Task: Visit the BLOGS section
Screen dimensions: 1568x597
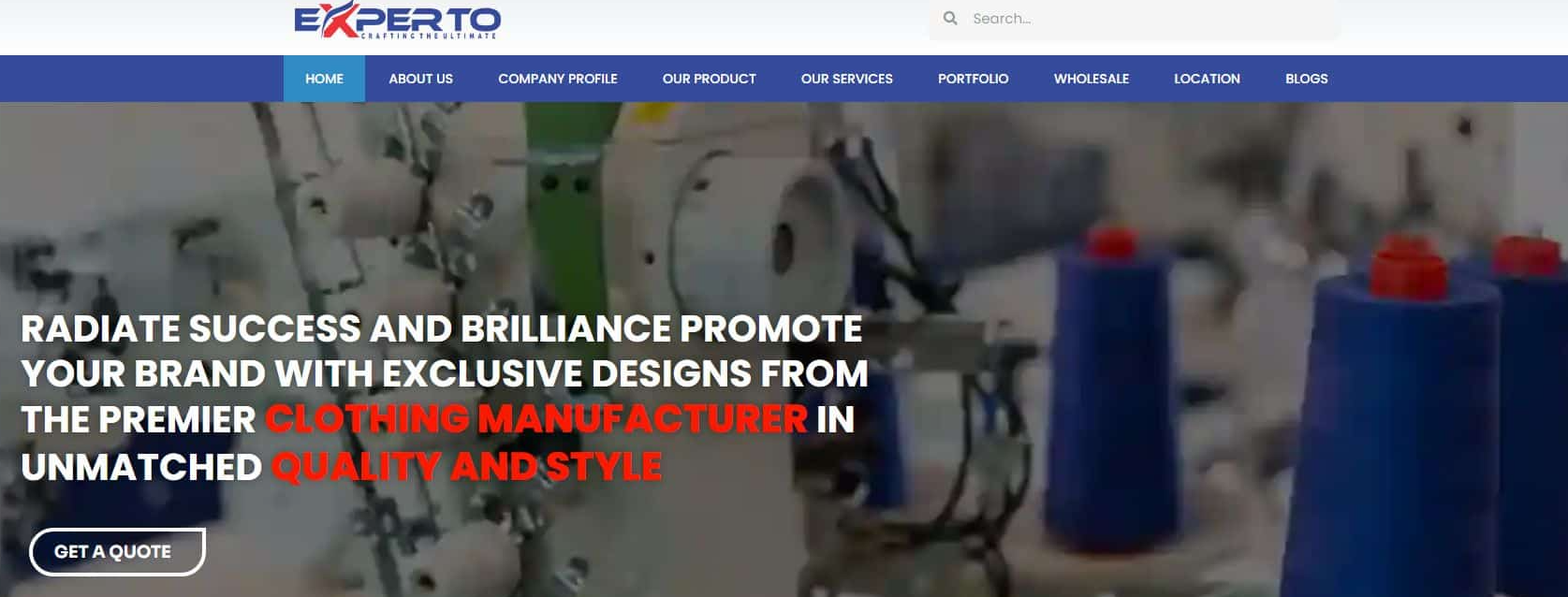Action: [1307, 79]
